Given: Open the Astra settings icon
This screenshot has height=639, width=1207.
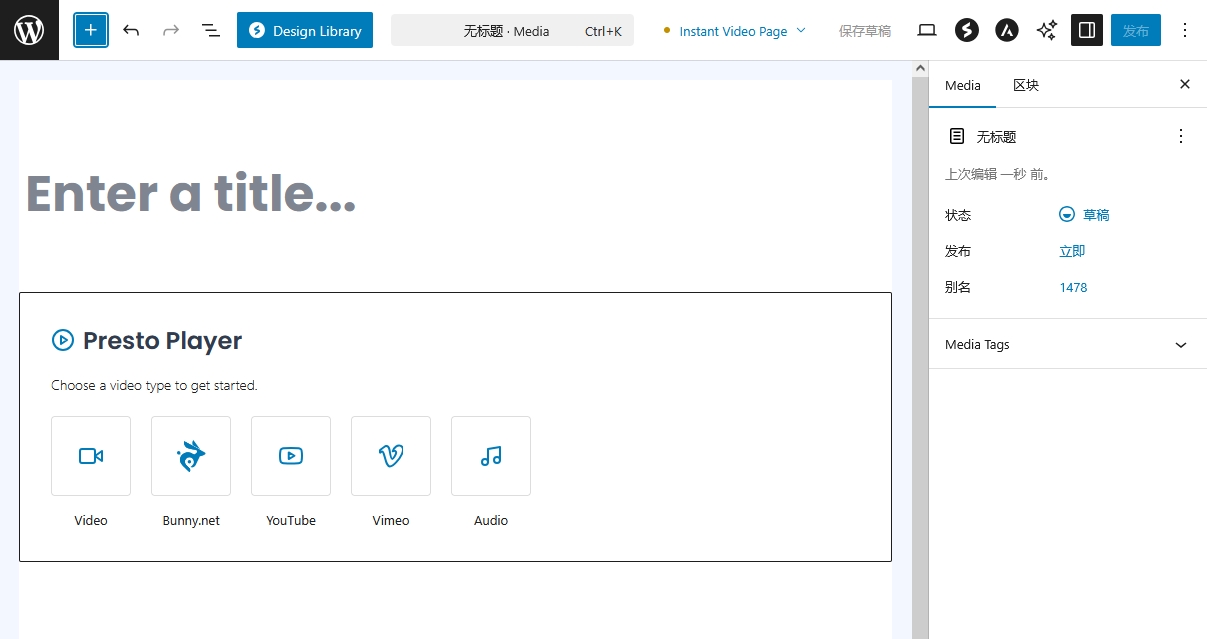Looking at the screenshot, I should 1007,30.
